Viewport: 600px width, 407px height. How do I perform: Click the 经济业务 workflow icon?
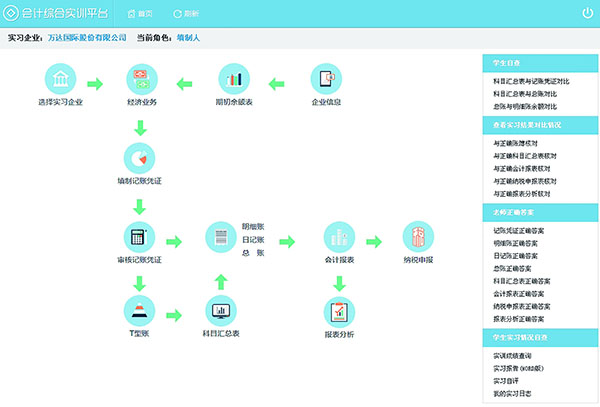(x=141, y=79)
